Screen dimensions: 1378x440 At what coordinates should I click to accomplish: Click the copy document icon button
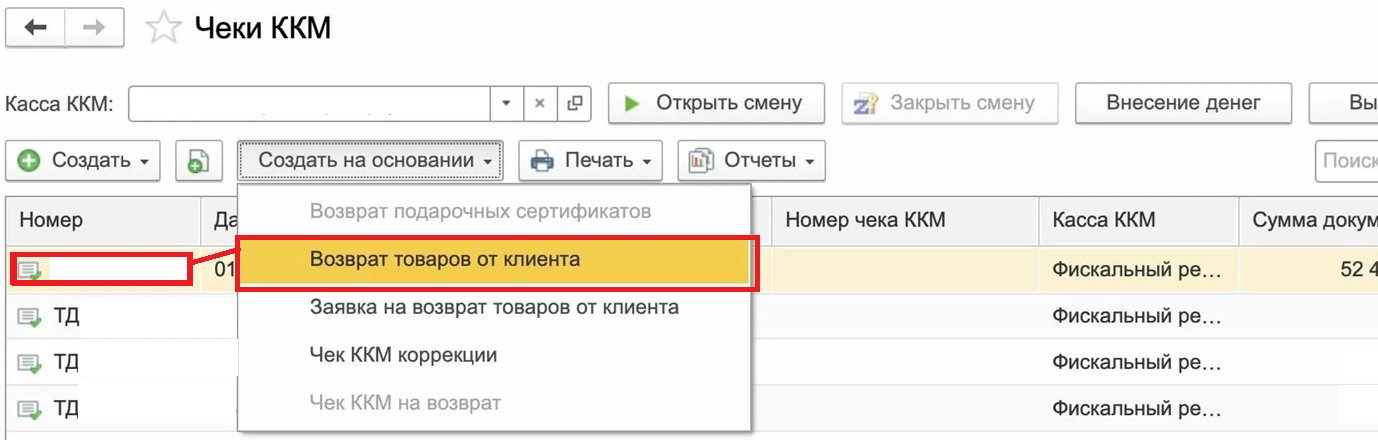(x=198, y=161)
